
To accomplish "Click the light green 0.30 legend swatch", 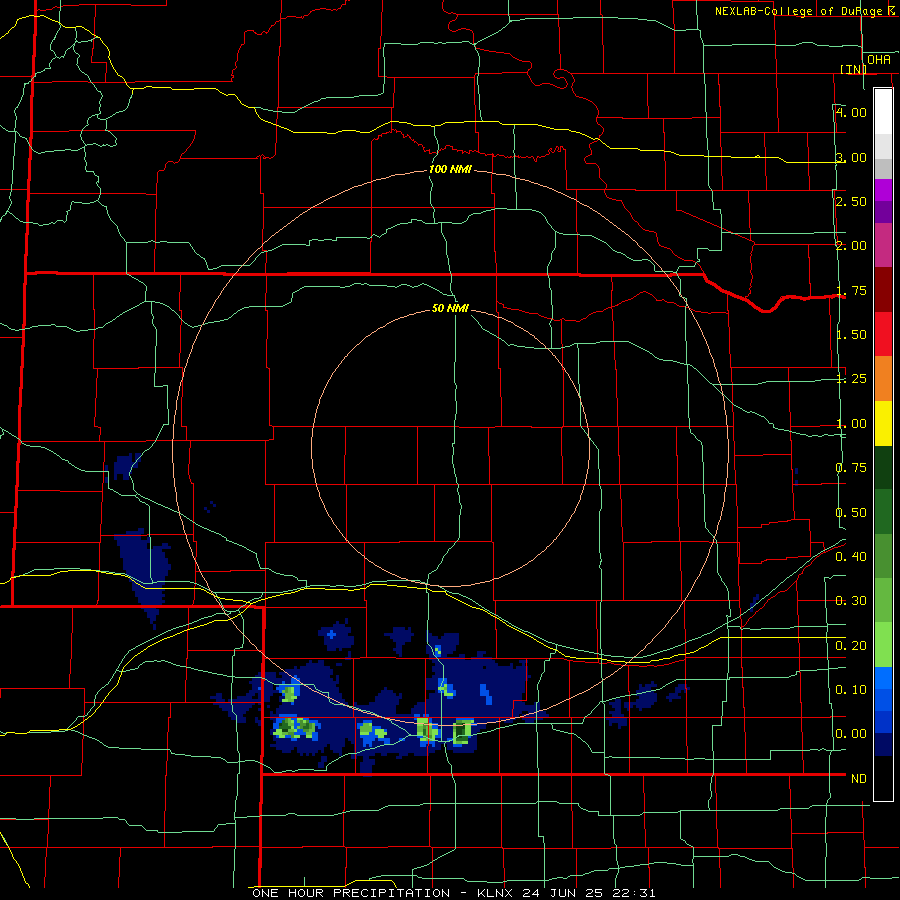I will [x=883, y=600].
